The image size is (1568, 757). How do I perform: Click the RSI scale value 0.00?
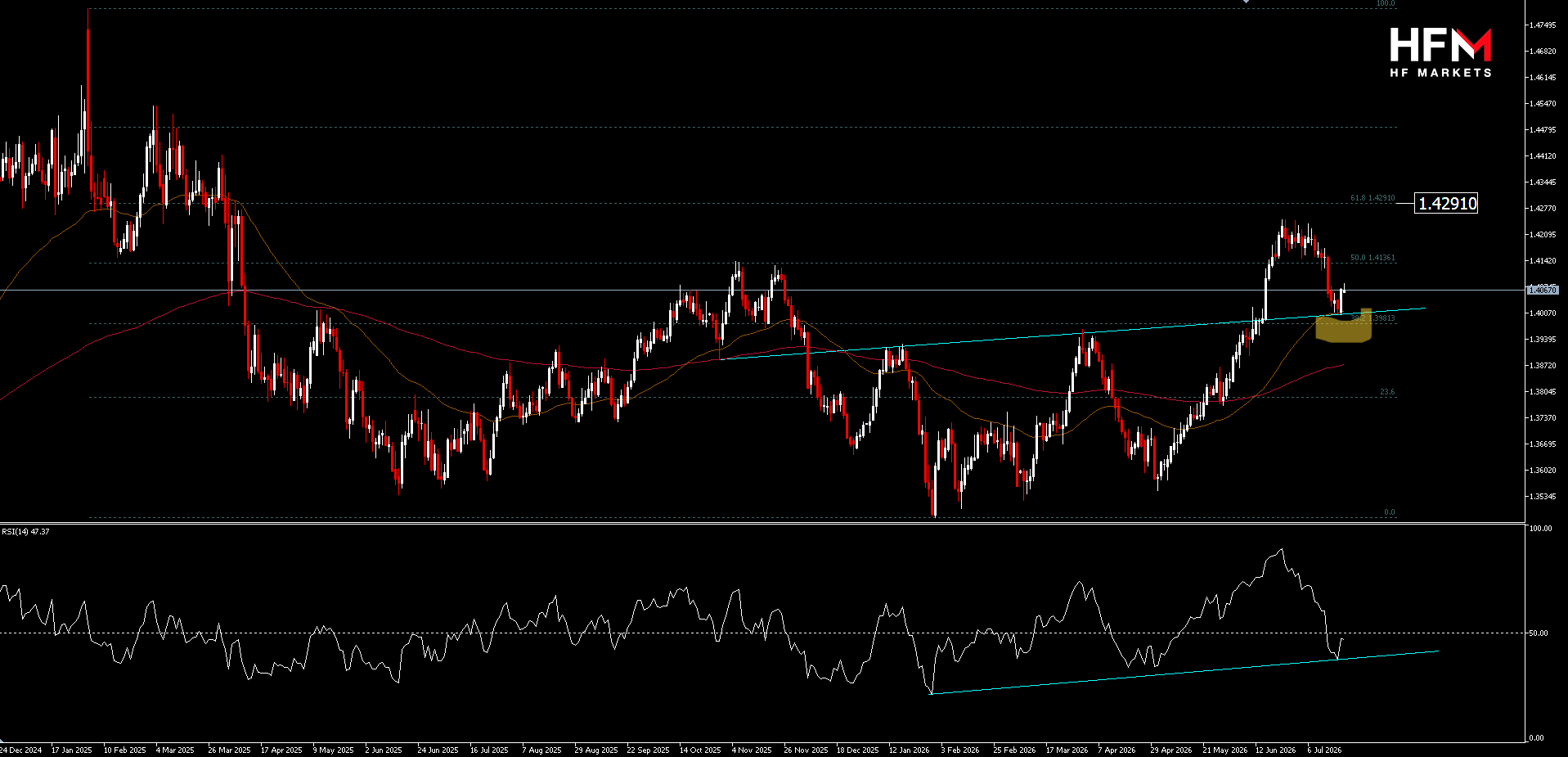click(x=1537, y=738)
